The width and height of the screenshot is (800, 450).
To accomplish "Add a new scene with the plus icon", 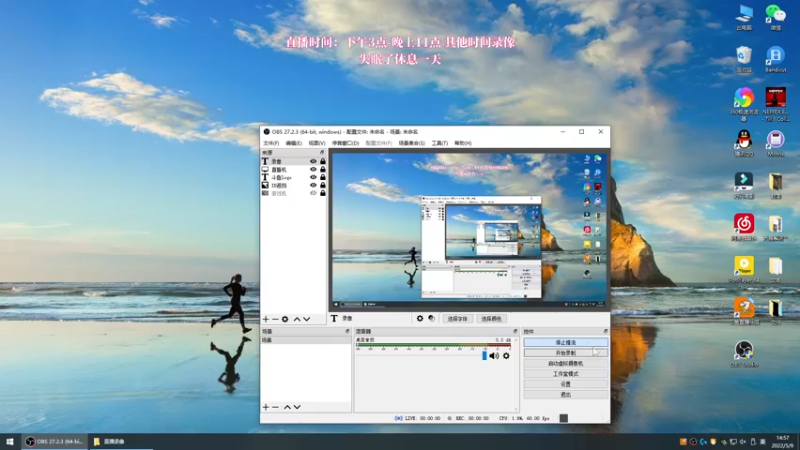I will coord(265,407).
